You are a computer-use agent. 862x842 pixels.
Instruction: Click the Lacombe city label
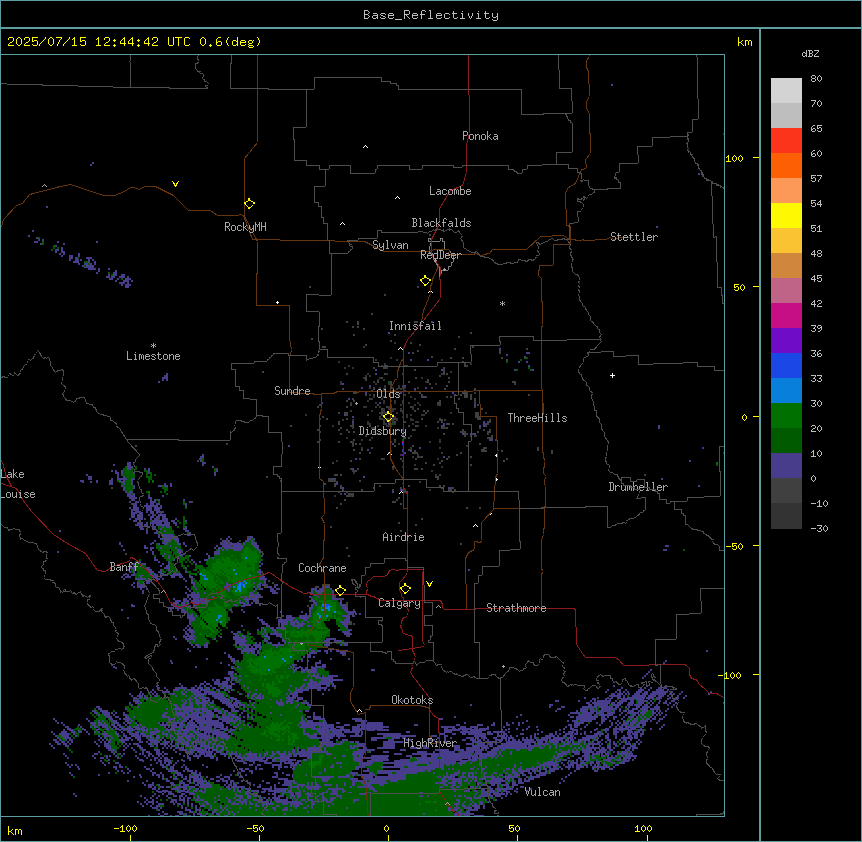tap(450, 191)
